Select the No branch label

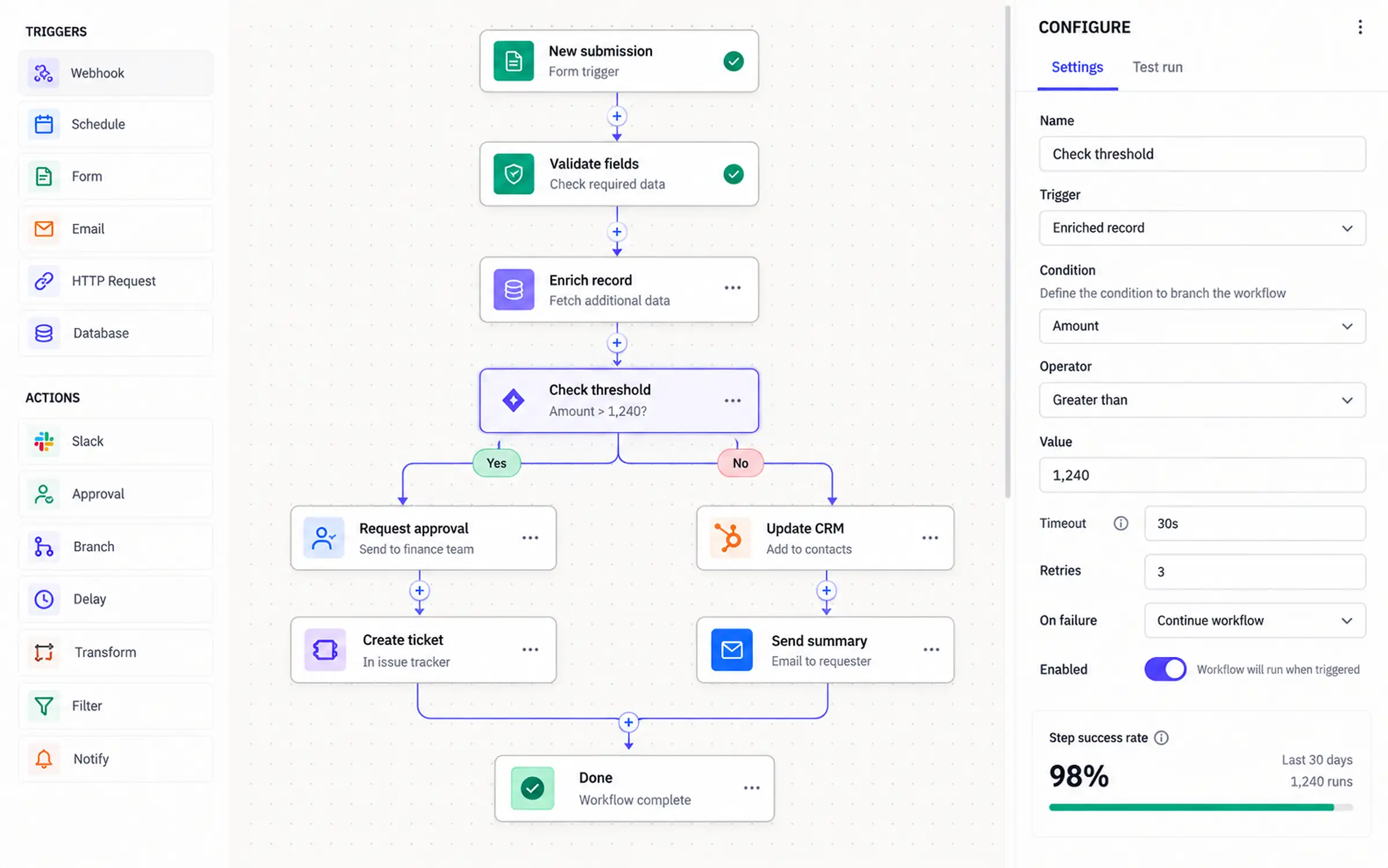(x=741, y=463)
